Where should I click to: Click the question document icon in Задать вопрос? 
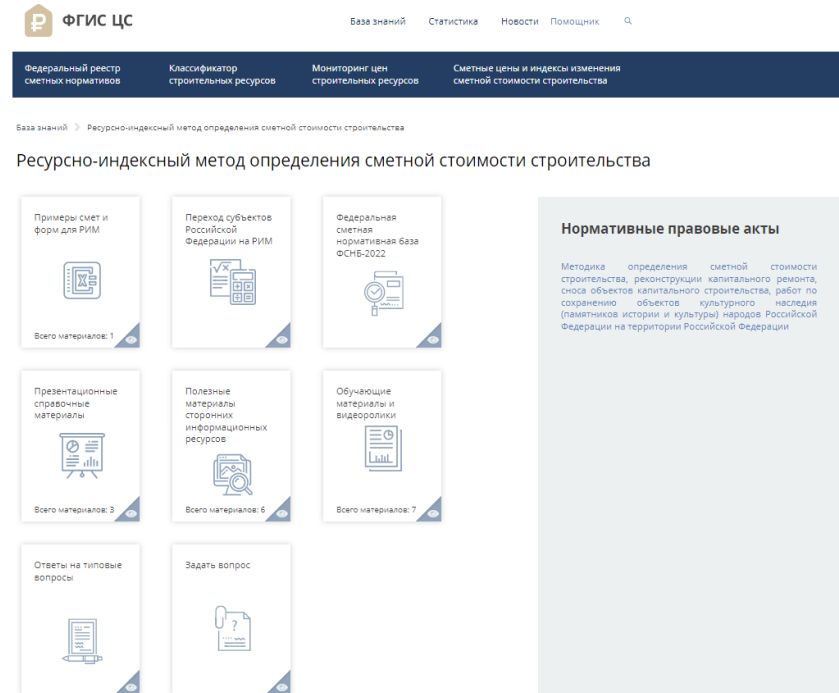[231, 628]
